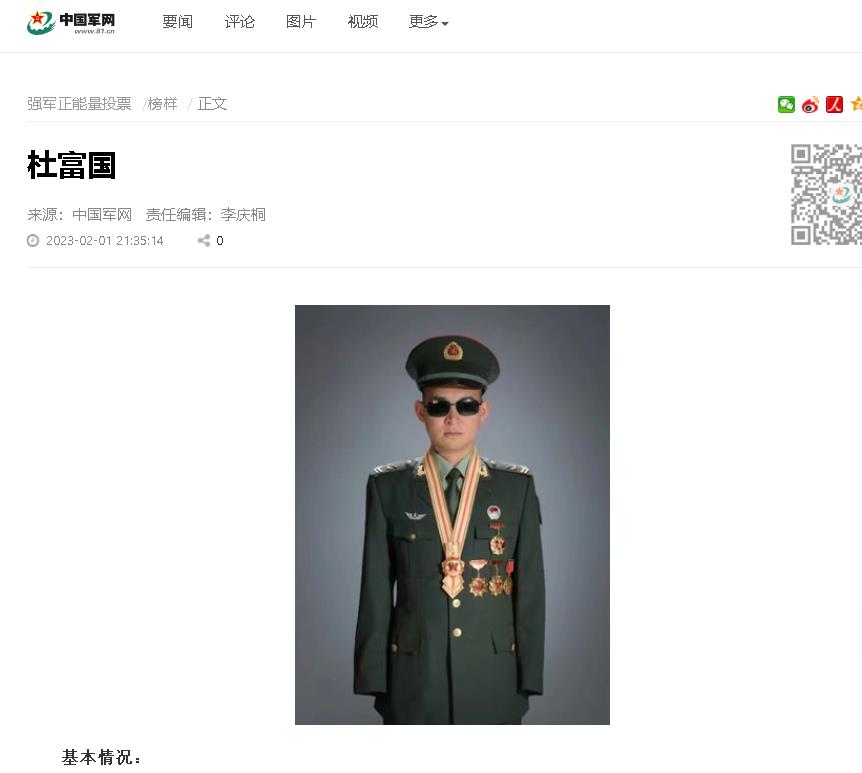Open the 要闻 navigation item
The width and height of the screenshot is (862, 773).
(x=178, y=22)
